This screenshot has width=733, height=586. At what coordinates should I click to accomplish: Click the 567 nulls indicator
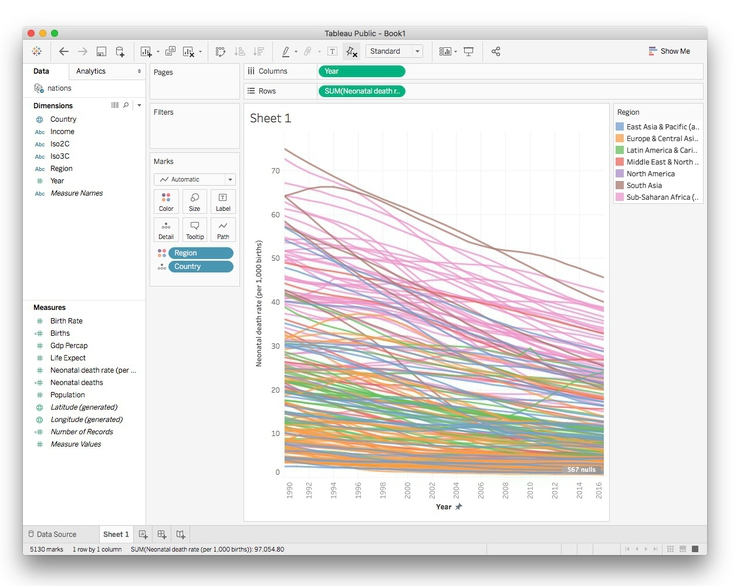tap(581, 470)
